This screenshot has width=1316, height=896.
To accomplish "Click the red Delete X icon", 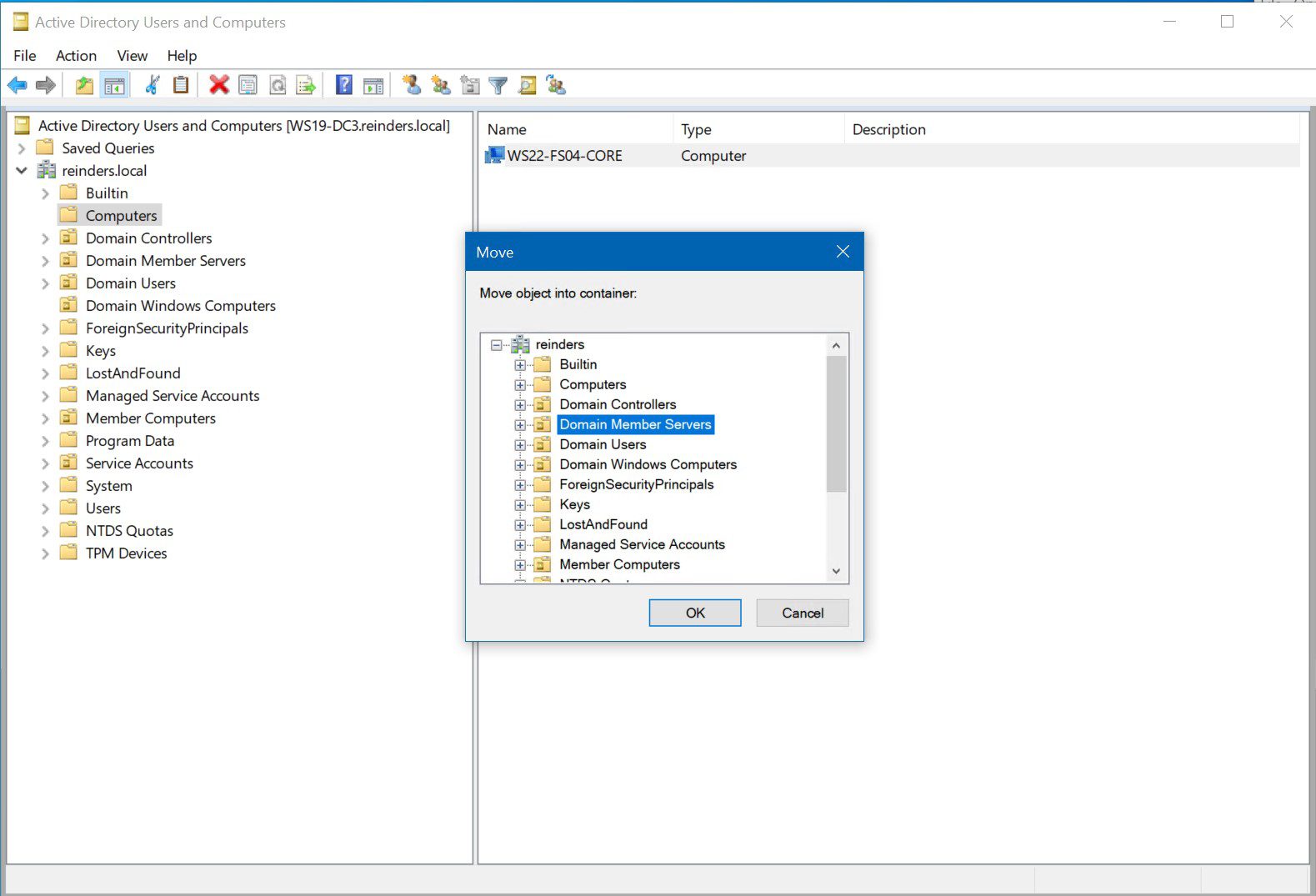I will point(219,85).
